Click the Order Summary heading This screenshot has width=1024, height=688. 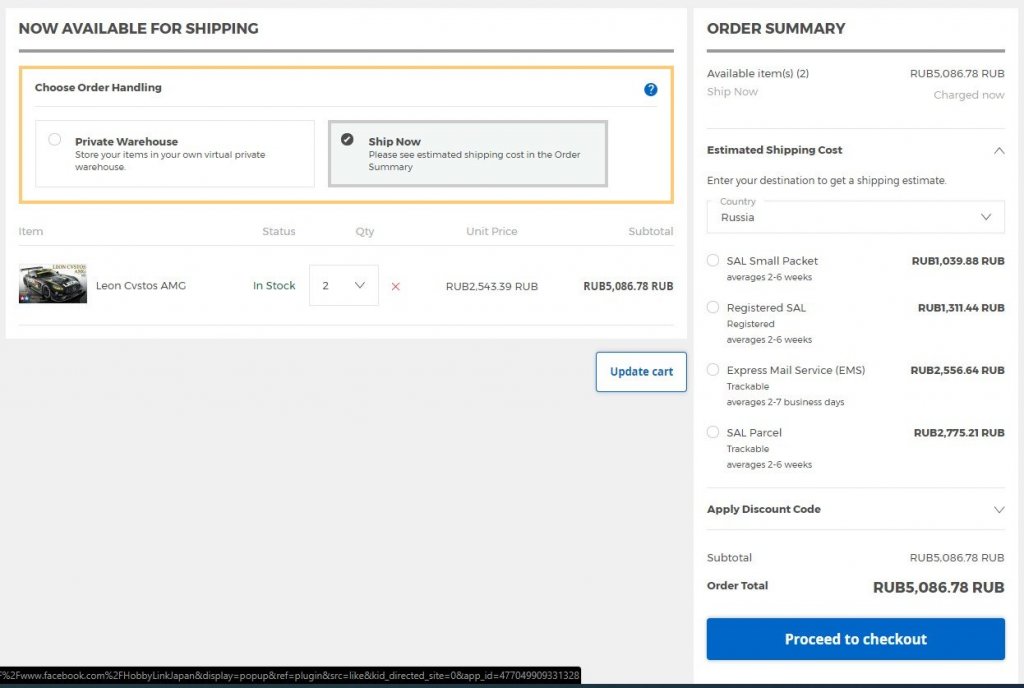pos(775,29)
